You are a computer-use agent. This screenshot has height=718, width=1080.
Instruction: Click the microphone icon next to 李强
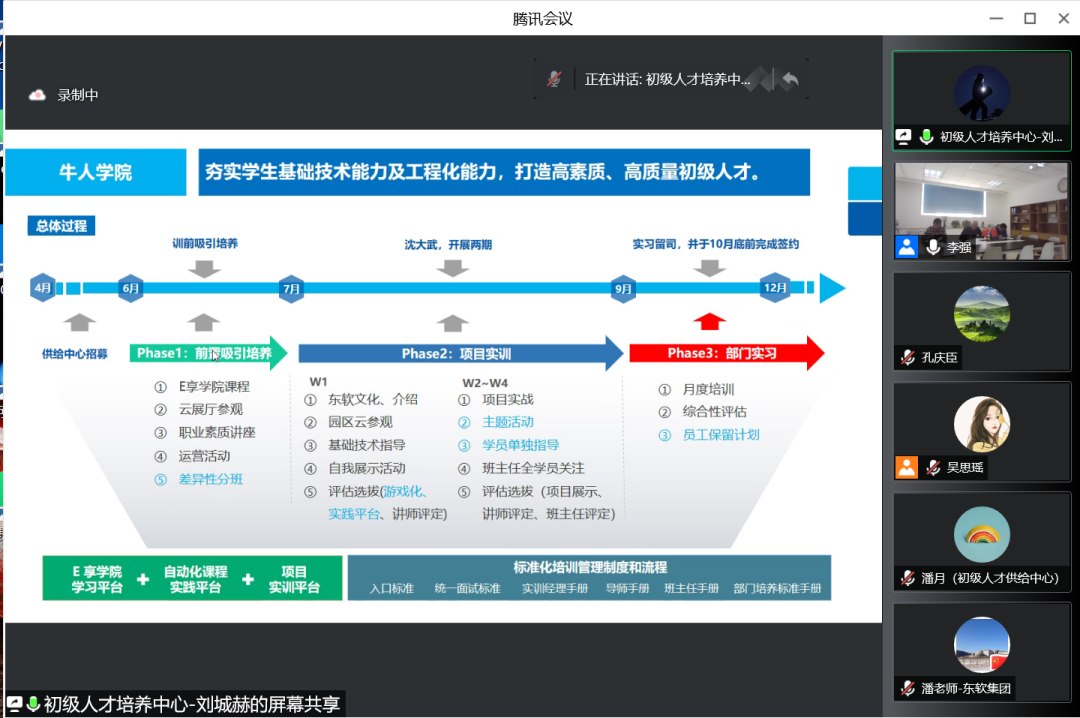(932, 247)
